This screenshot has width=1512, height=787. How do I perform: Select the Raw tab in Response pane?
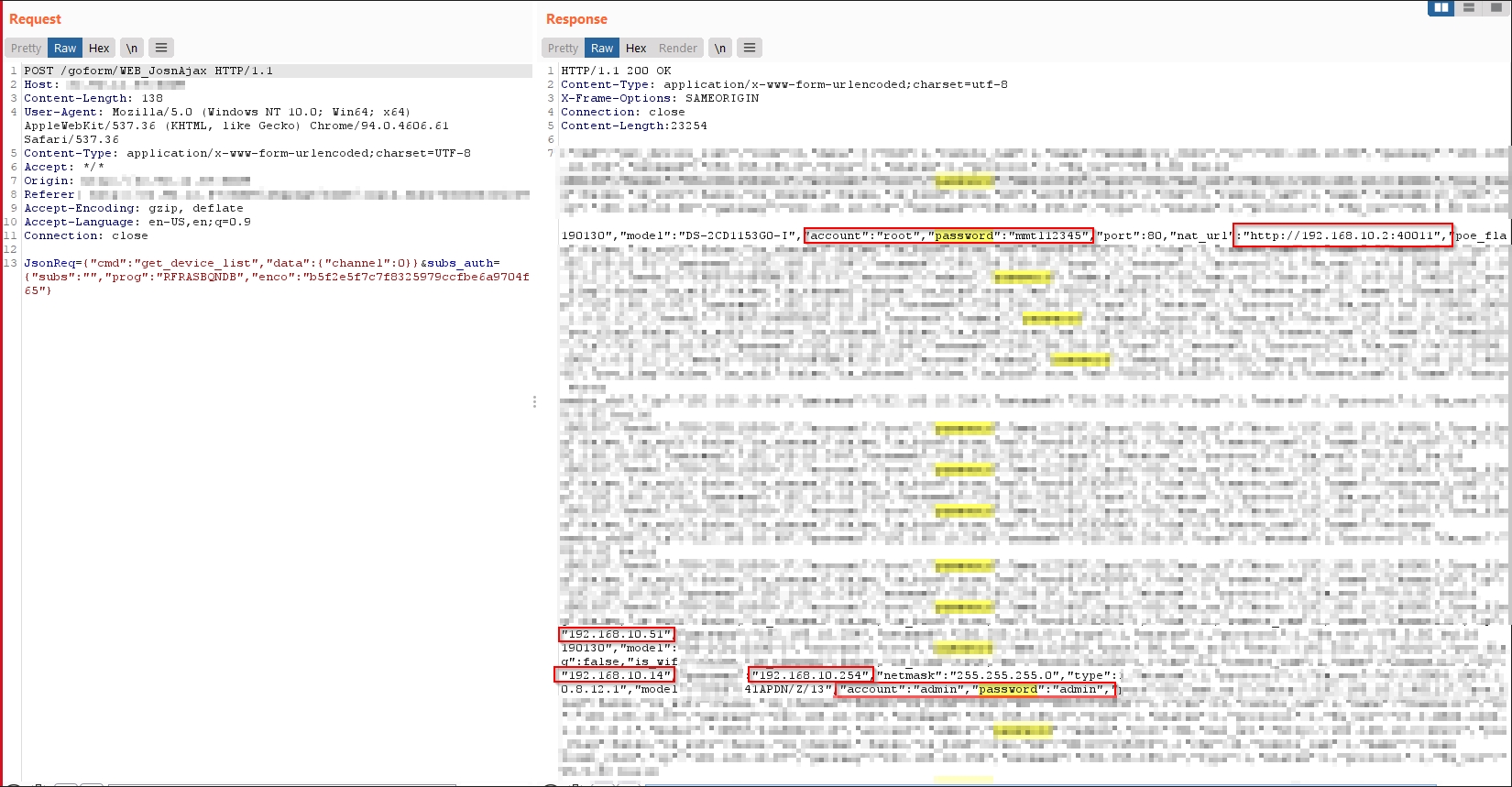(x=602, y=48)
